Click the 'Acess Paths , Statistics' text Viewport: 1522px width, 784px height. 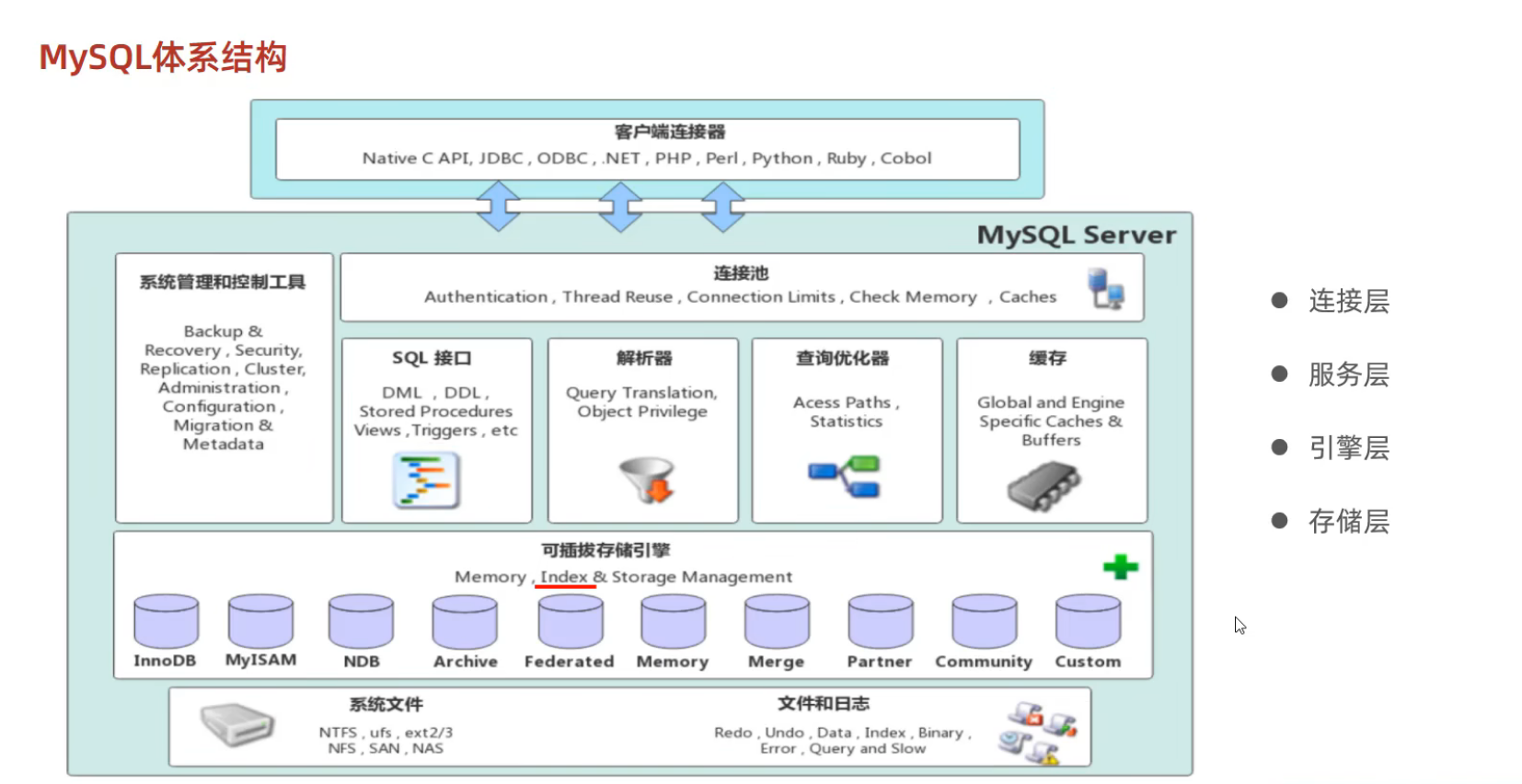tap(846, 411)
